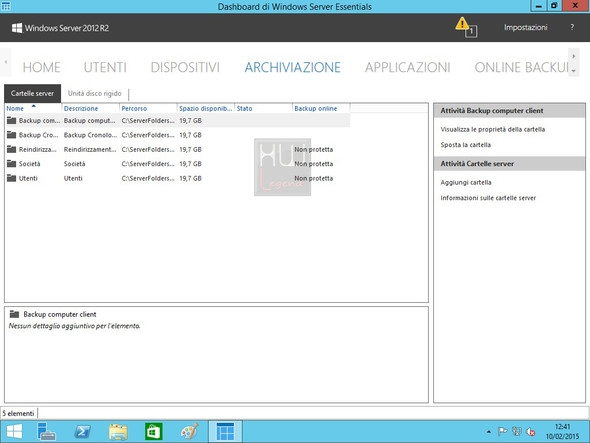
Task: Select the Società folder row
Action: (177, 164)
